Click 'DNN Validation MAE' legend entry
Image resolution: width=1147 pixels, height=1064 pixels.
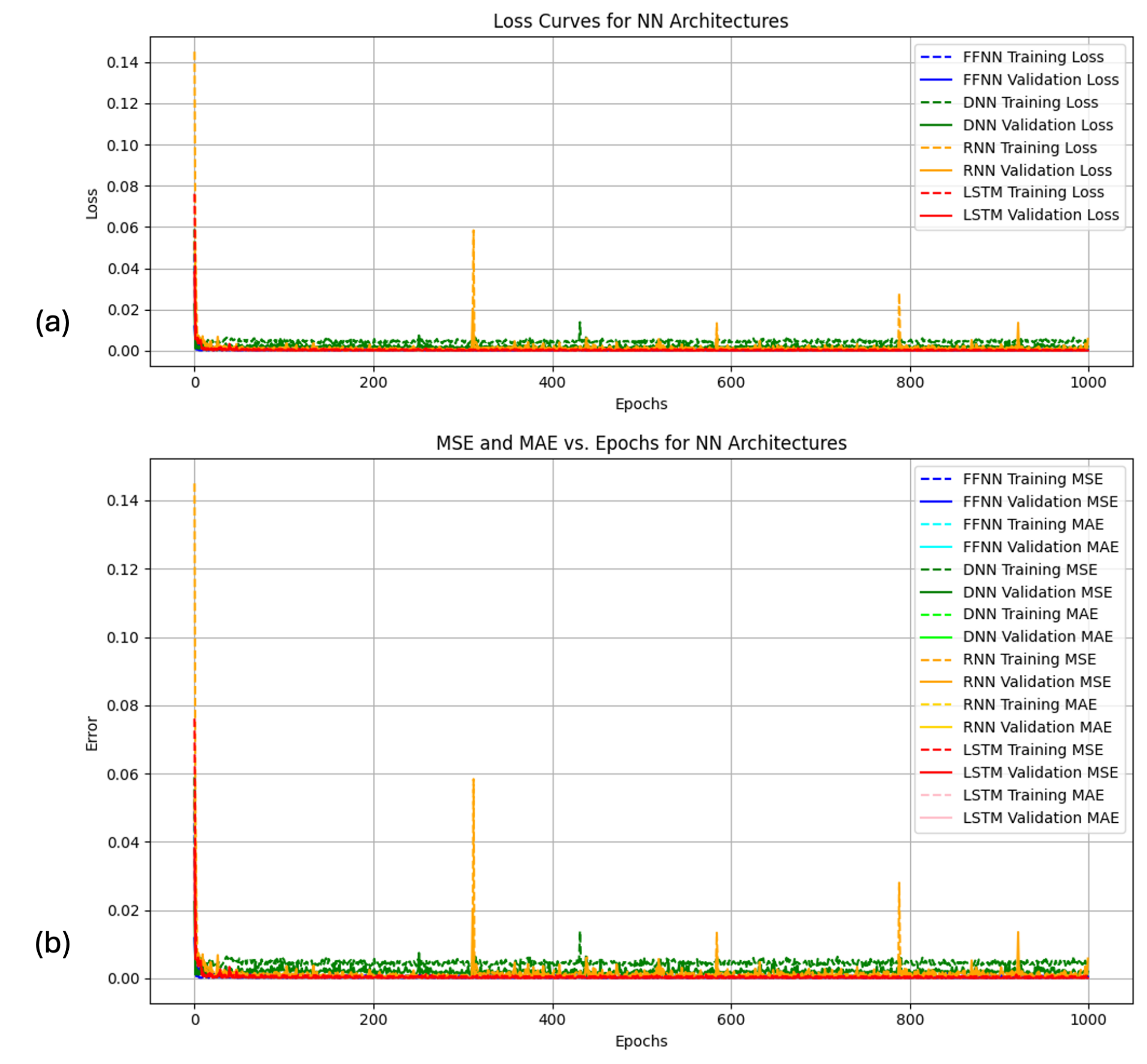click(1016, 637)
